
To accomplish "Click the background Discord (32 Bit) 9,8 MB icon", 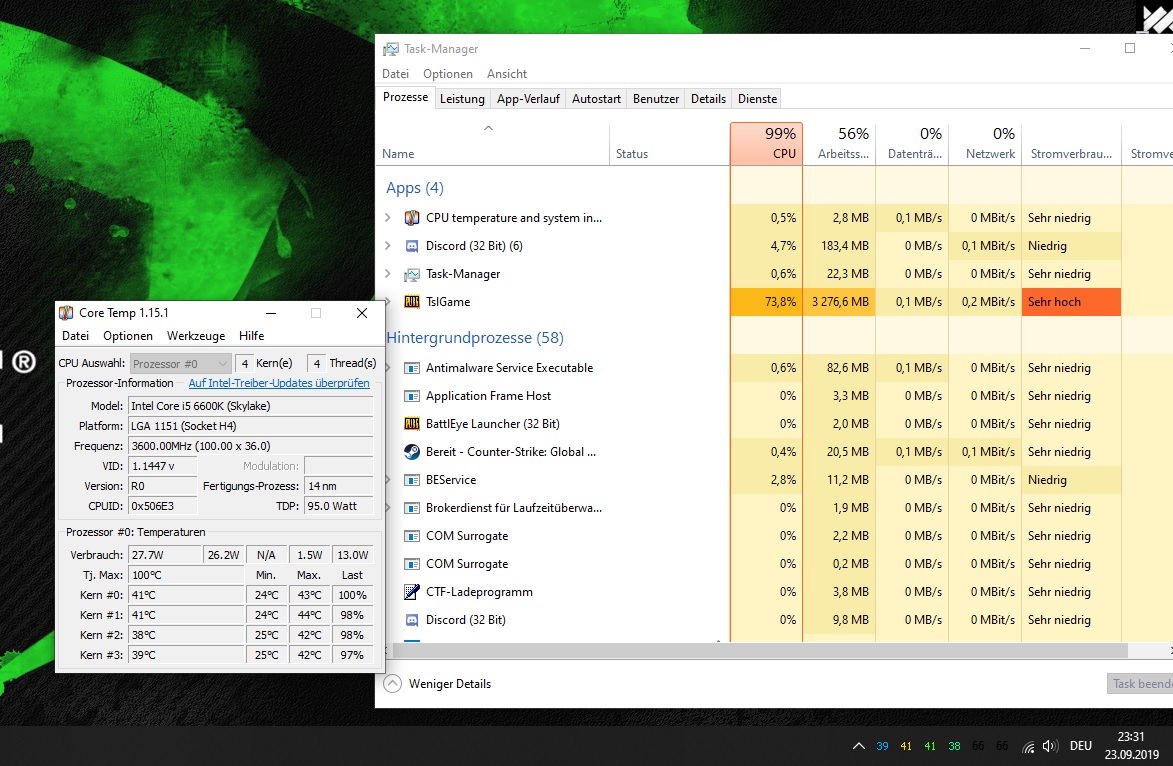I will (411, 619).
